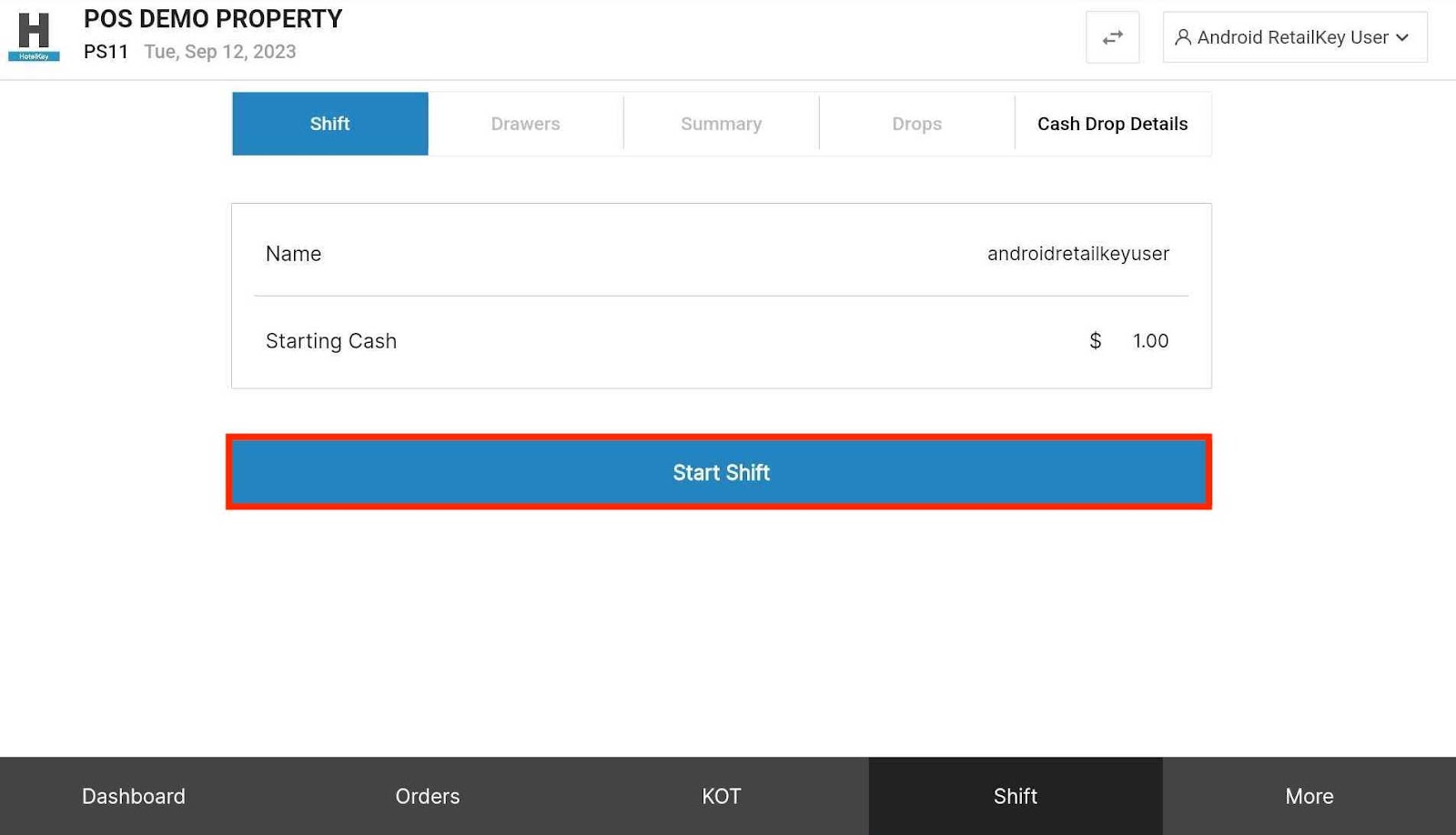Go to Orders in bottom bar
The width and height of the screenshot is (1456, 835).
tap(427, 796)
